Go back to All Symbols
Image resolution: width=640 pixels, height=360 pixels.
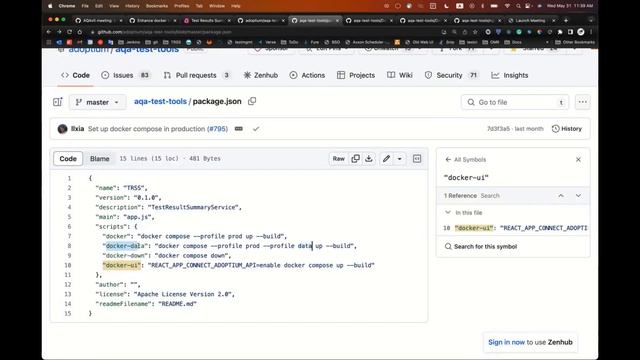tap(465, 160)
